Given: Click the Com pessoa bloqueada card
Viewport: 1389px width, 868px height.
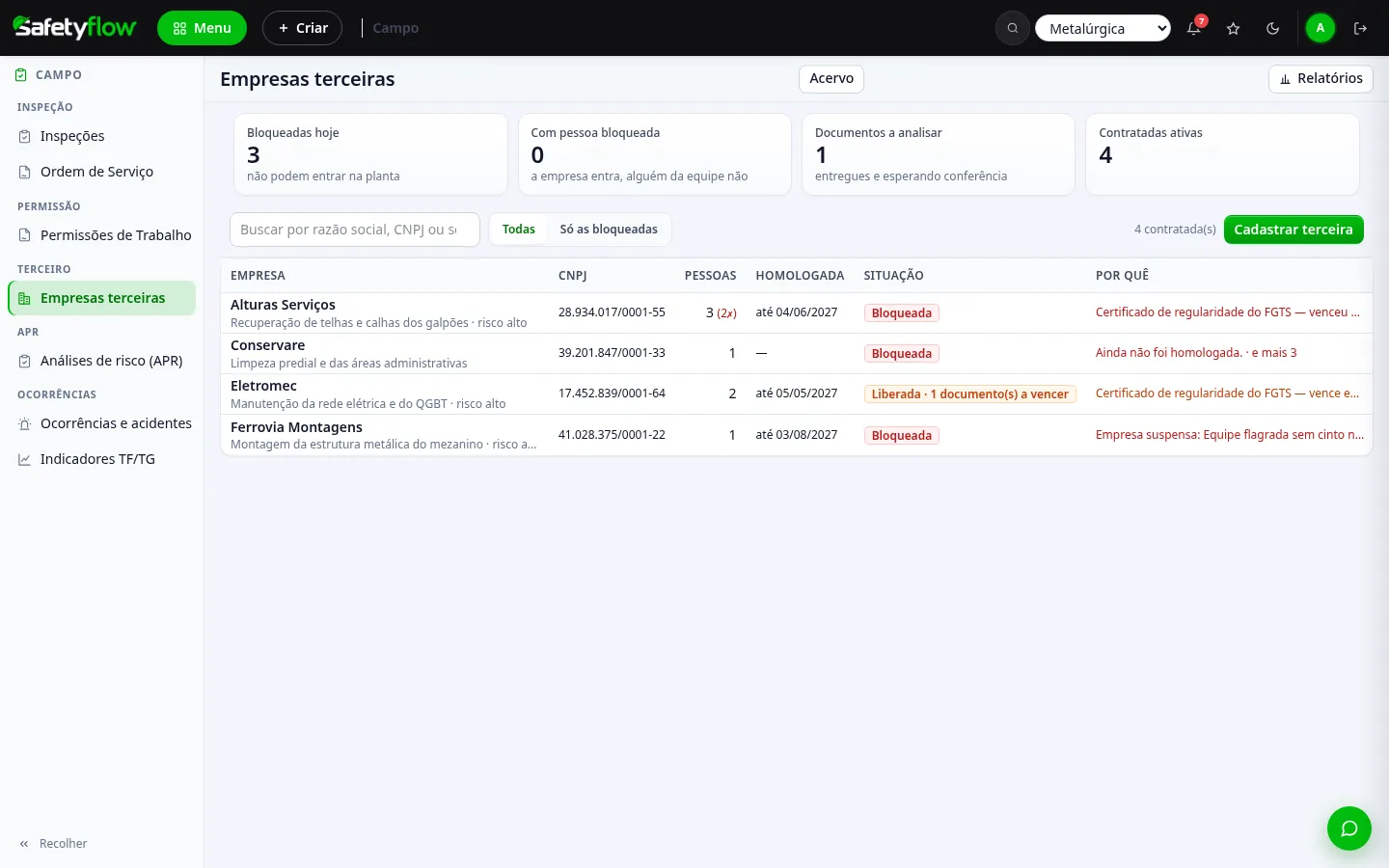Looking at the screenshot, I should point(655,154).
